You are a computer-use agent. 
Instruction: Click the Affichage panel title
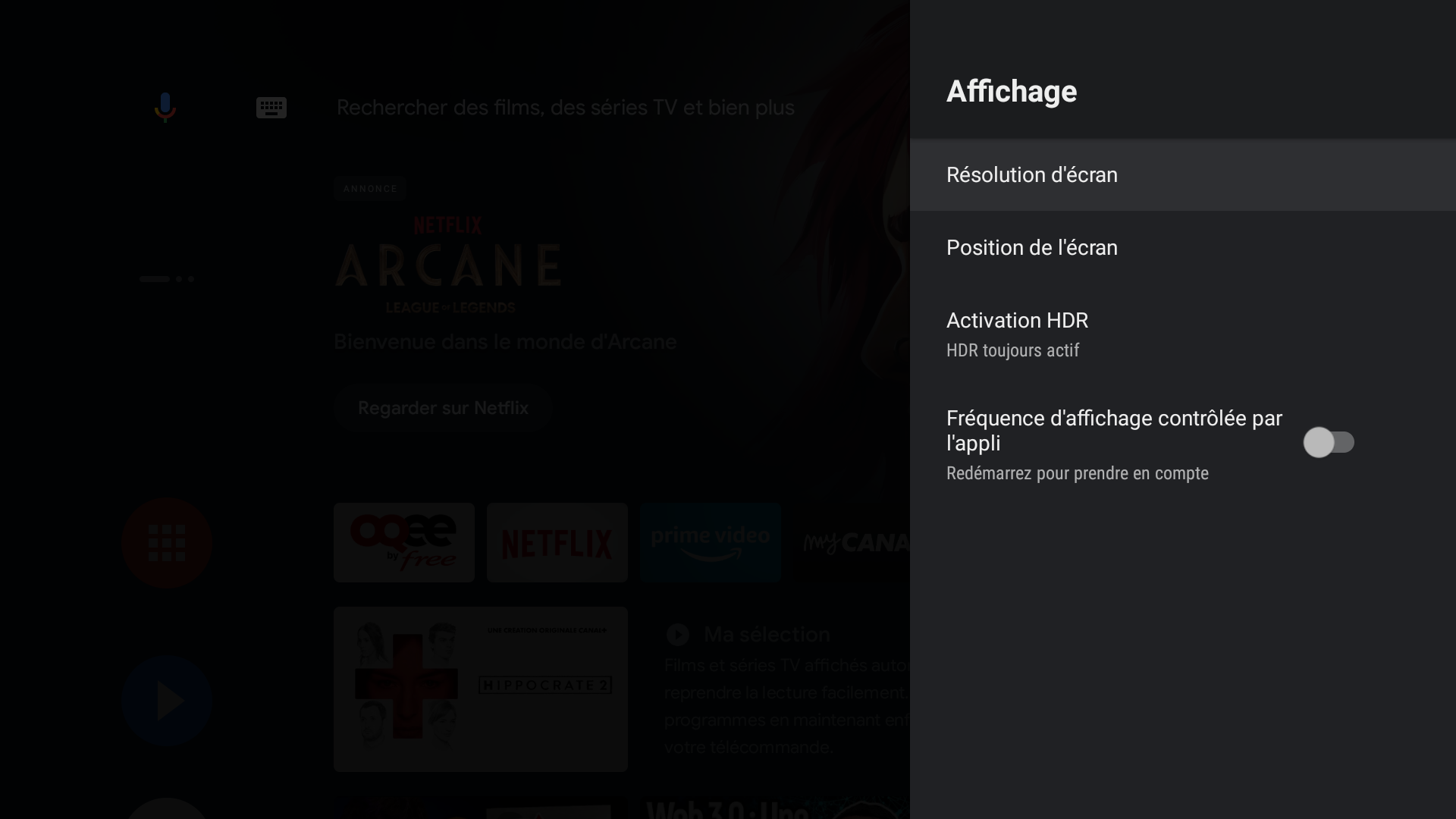1012,91
